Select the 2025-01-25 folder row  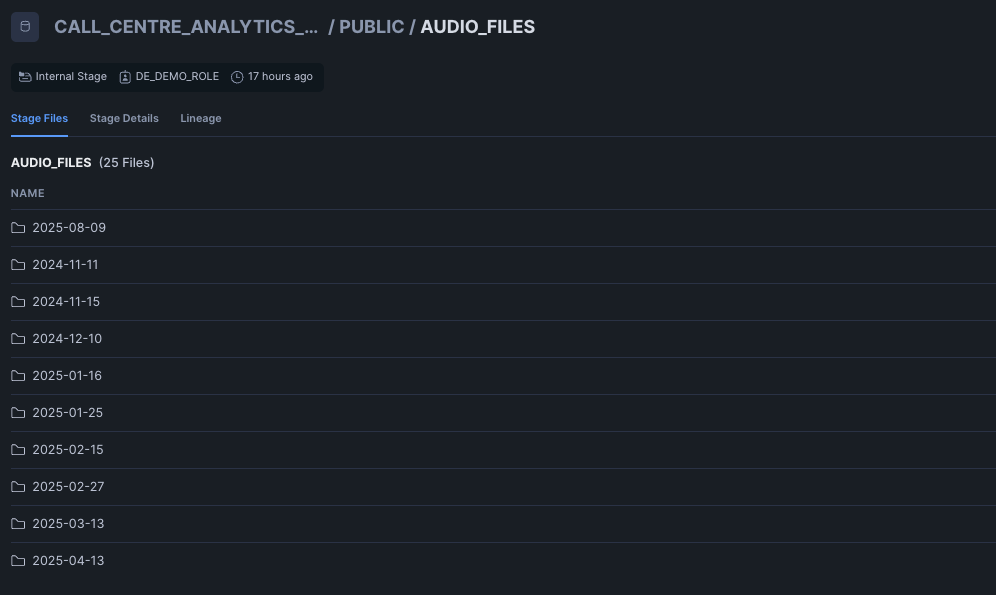[68, 412]
